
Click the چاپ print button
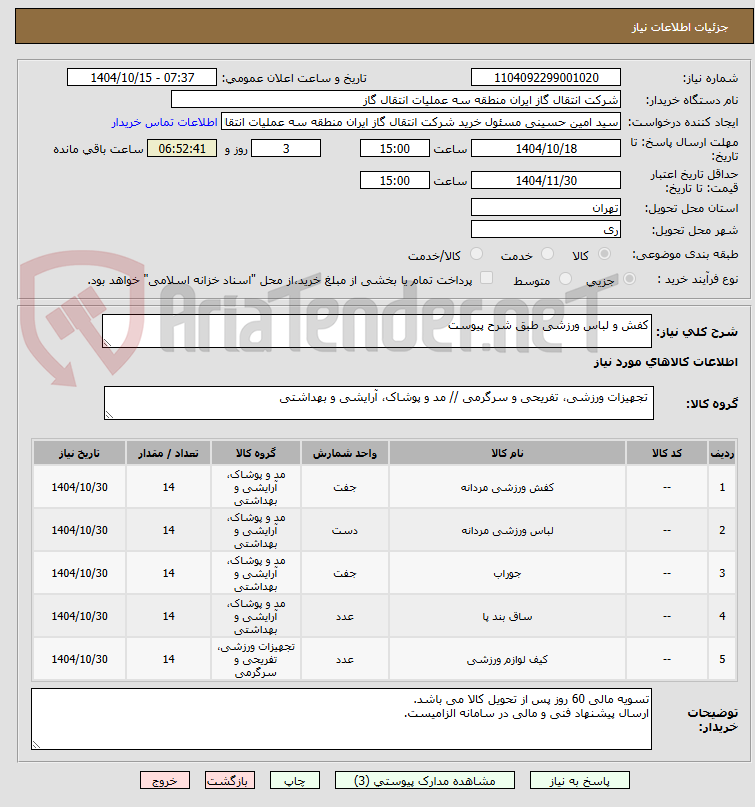[x=295, y=780]
